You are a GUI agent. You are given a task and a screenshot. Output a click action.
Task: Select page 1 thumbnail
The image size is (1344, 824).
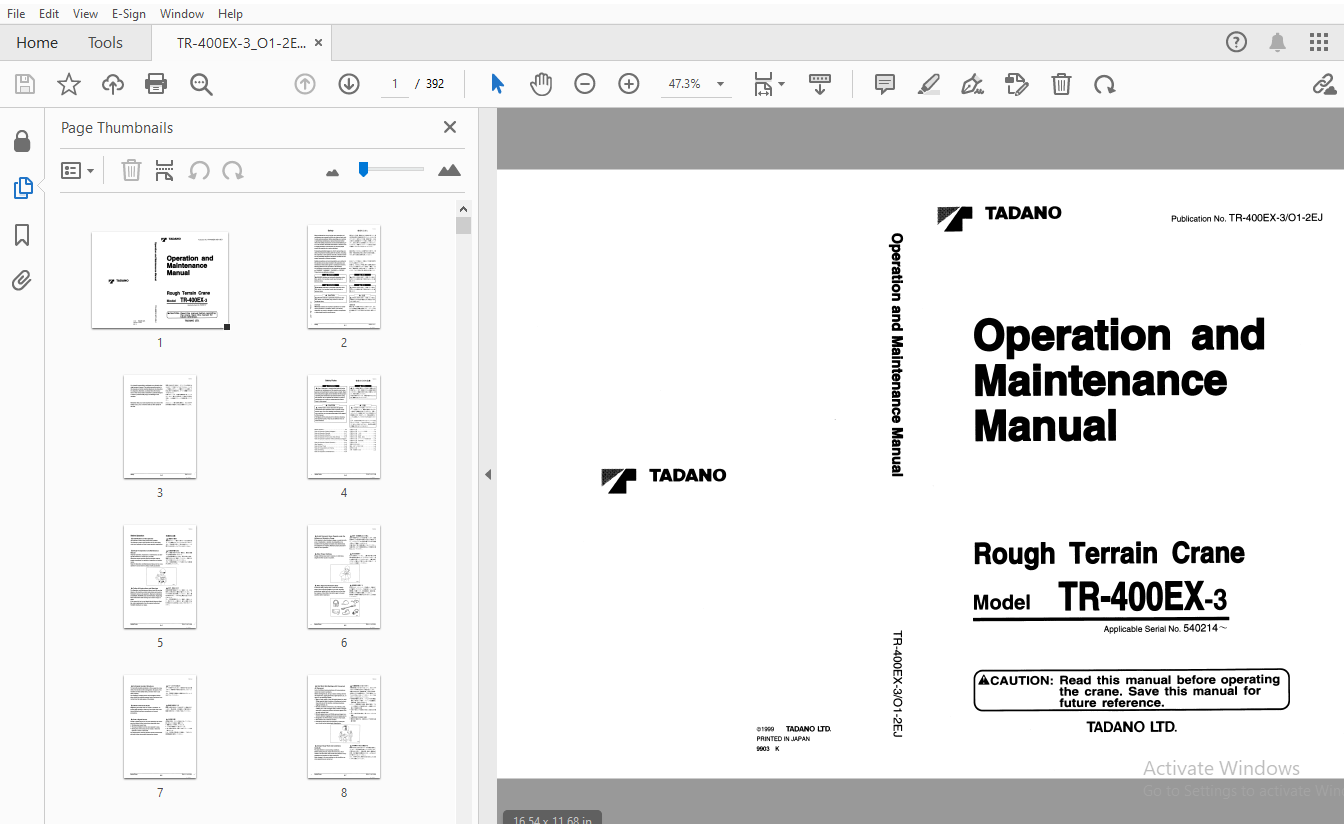pos(160,280)
